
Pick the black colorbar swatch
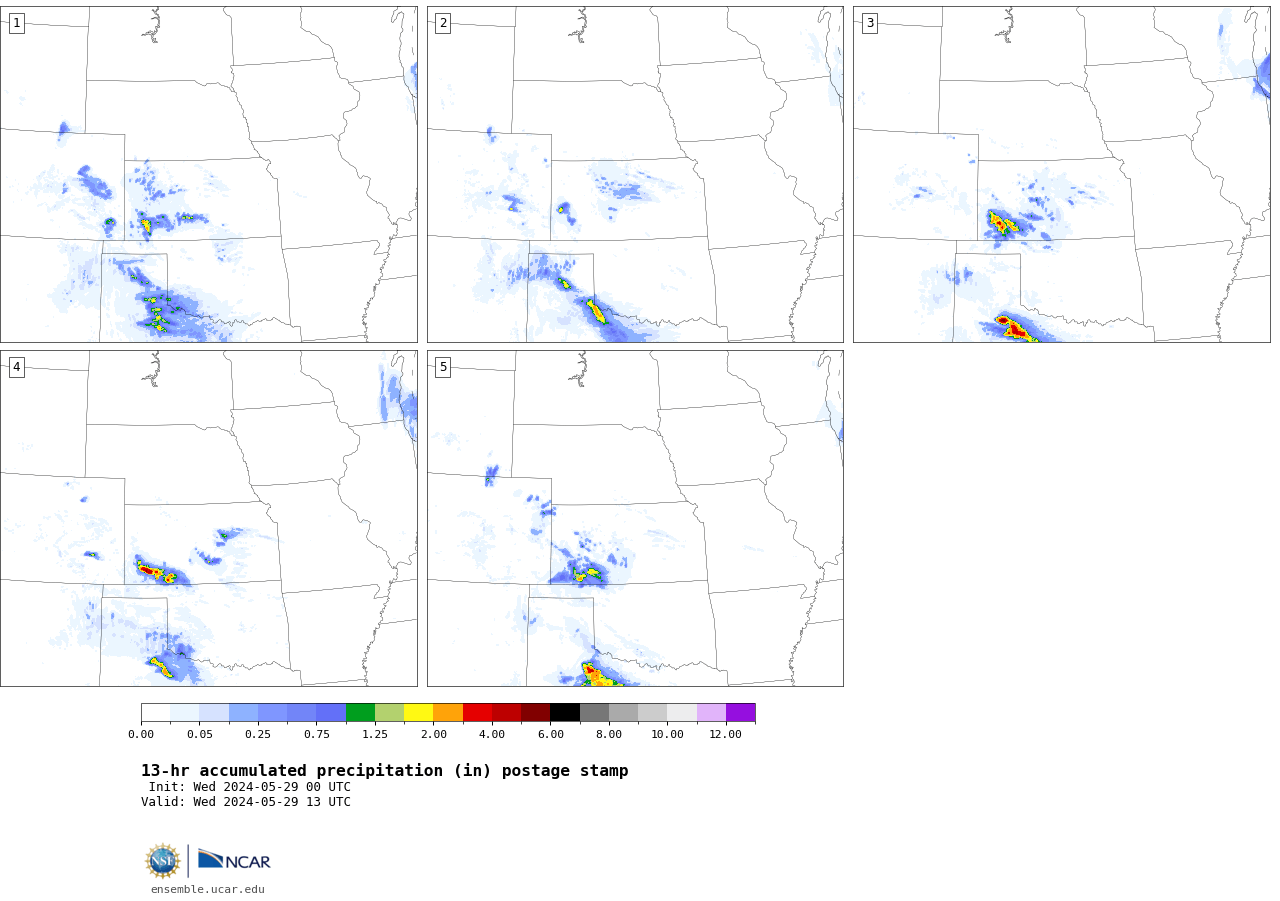[x=565, y=713]
